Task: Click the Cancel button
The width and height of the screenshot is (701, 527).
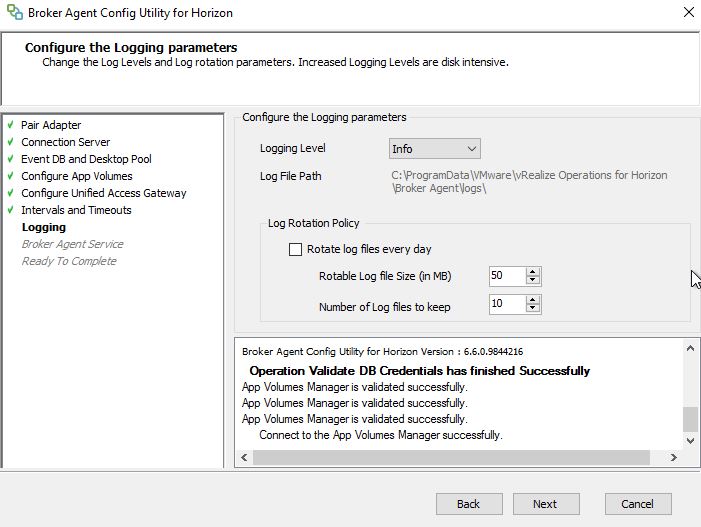Action: click(x=638, y=504)
